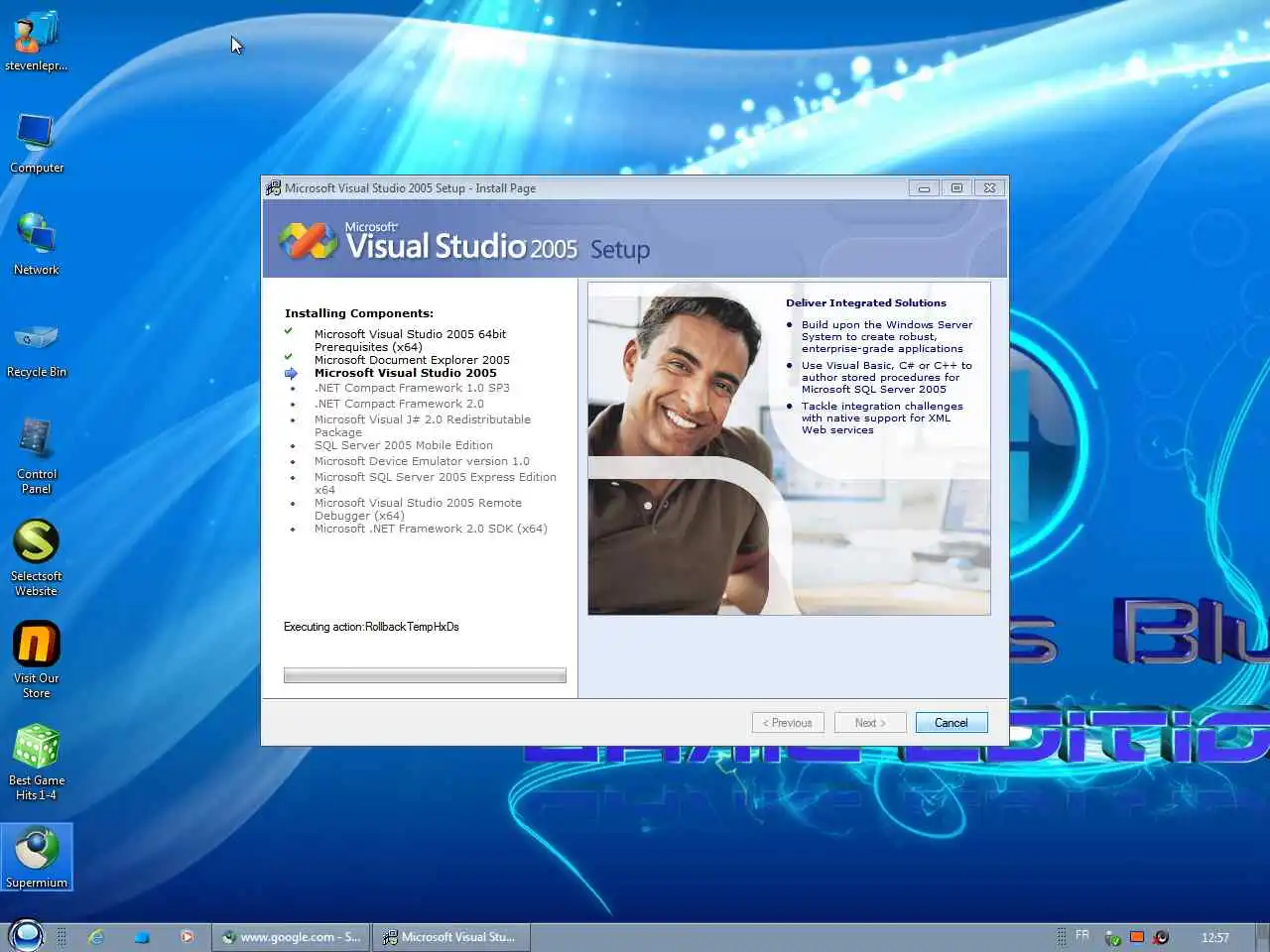Click the checkmark beside 64bit Prerequisites

click(289, 331)
